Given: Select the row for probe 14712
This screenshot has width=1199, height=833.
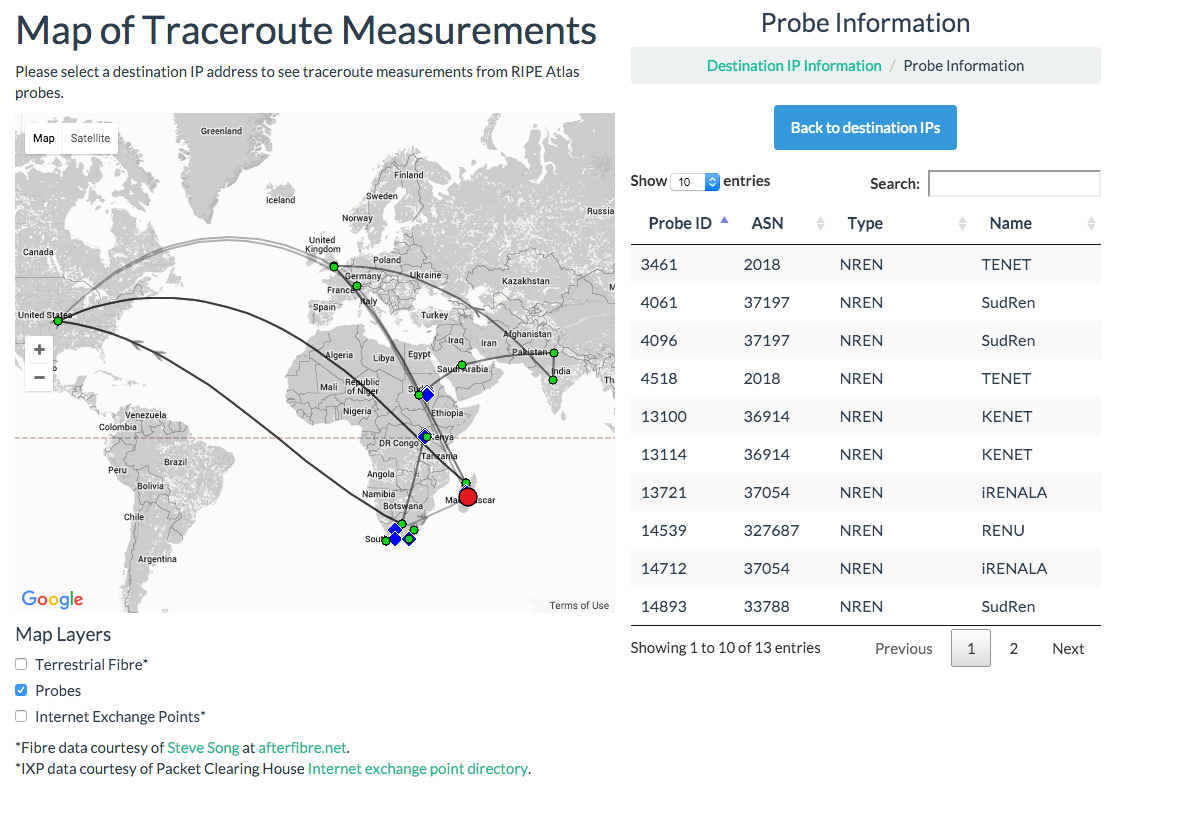Looking at the screenshot, I should (x=866, y=568).
